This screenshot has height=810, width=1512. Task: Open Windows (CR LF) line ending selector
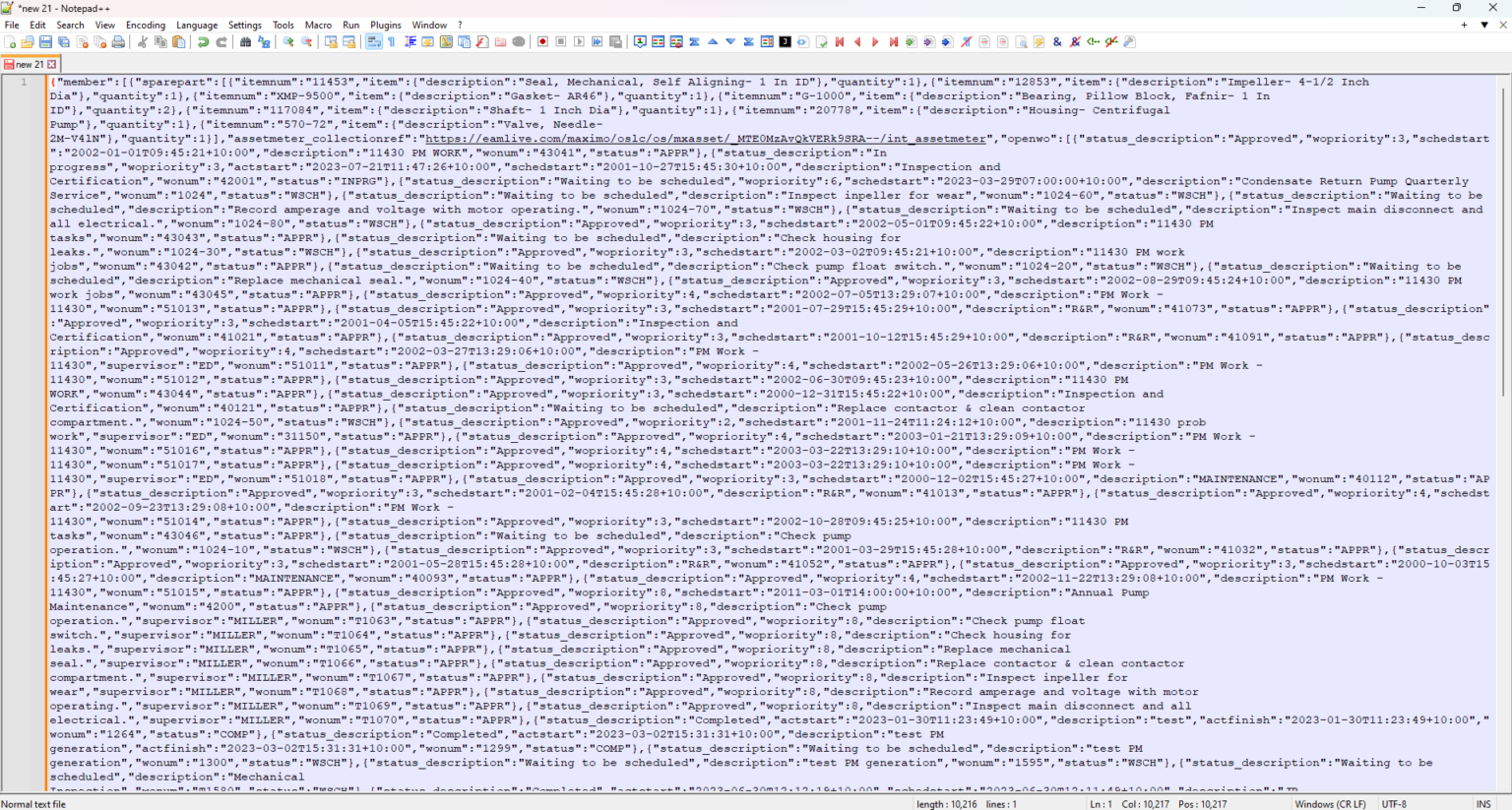(x=1330, y=804)
